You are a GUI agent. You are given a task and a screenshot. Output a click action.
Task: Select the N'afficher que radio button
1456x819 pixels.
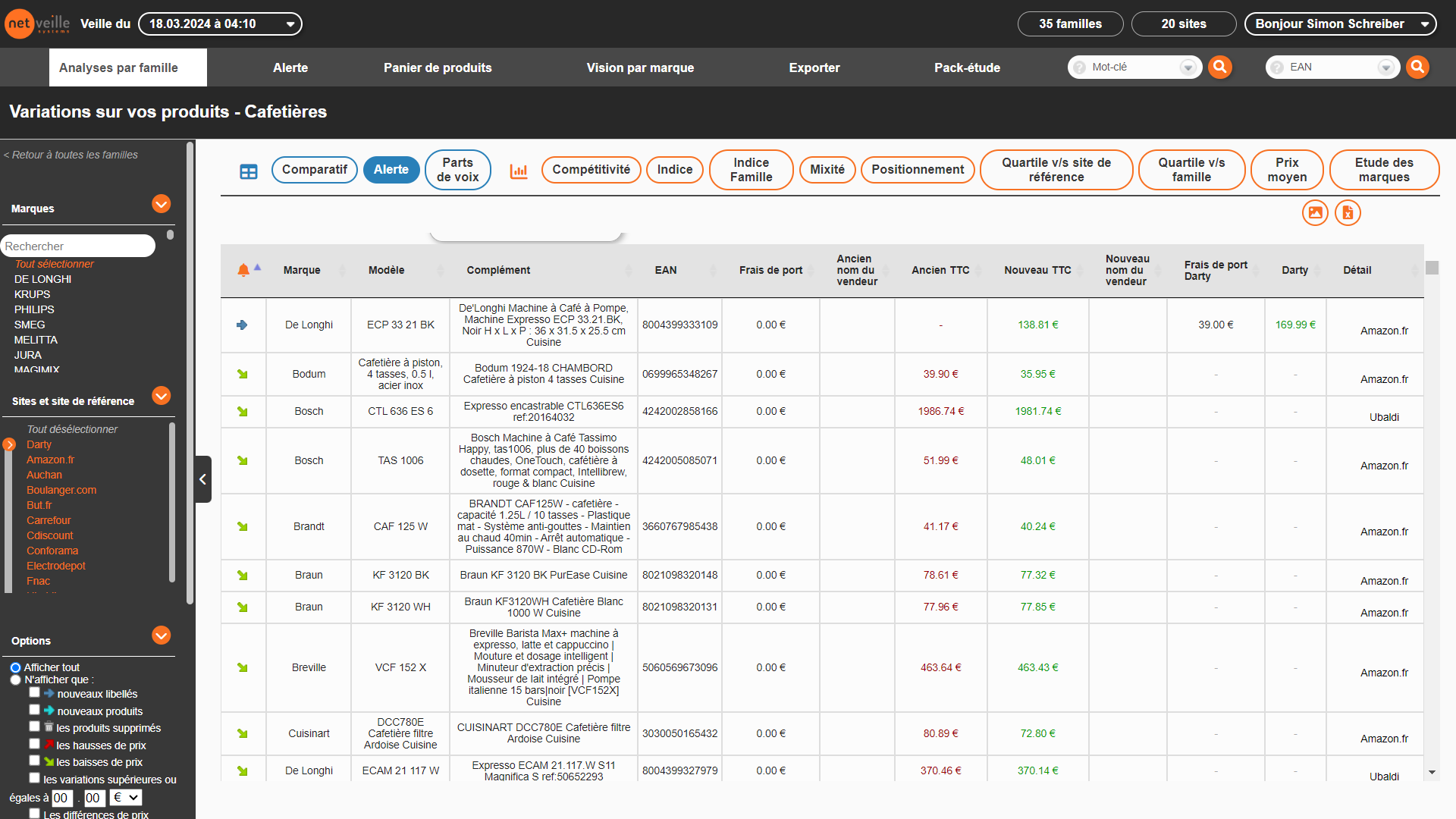coord(15,680)
